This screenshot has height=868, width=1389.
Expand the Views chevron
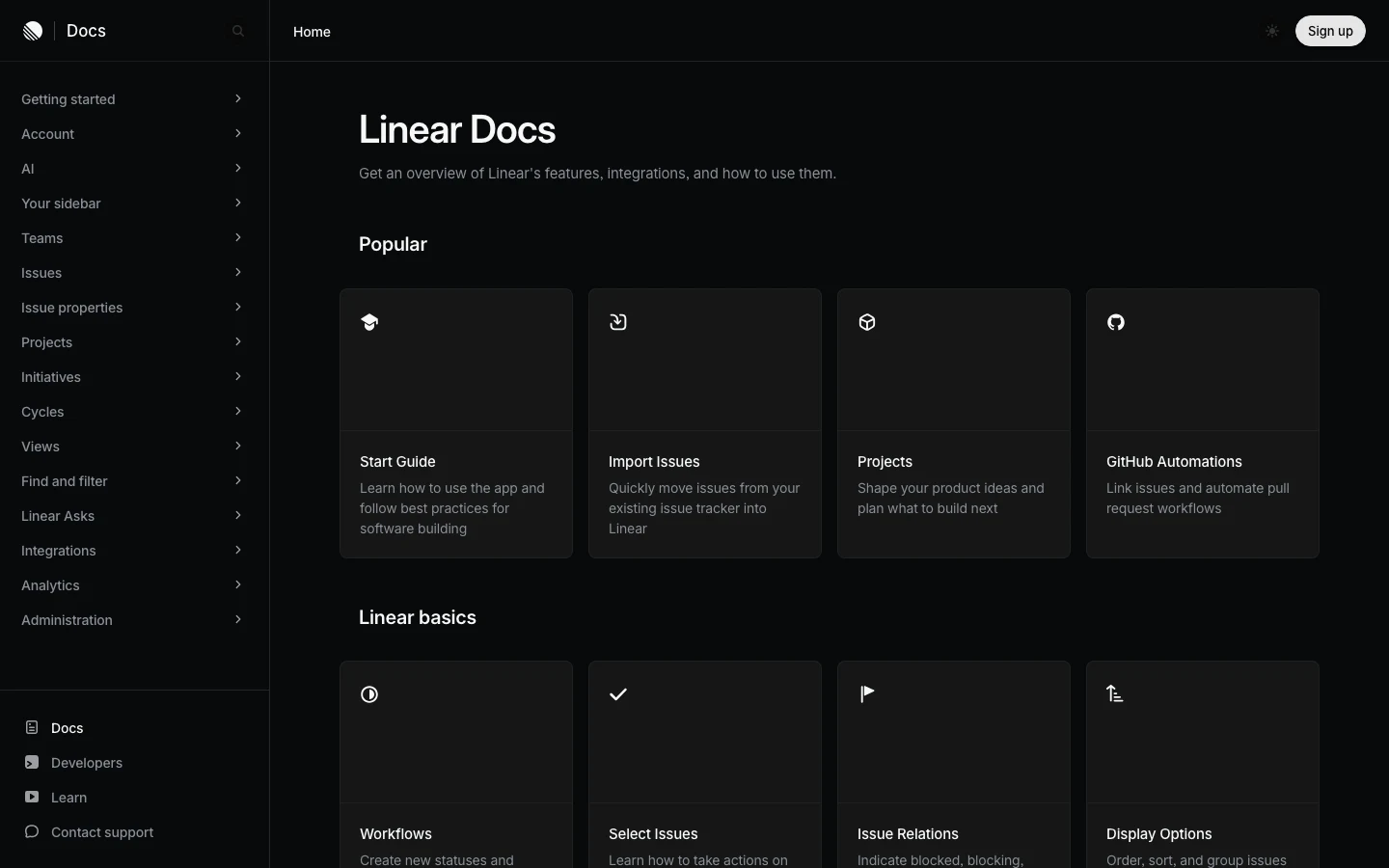coord(237,446)
